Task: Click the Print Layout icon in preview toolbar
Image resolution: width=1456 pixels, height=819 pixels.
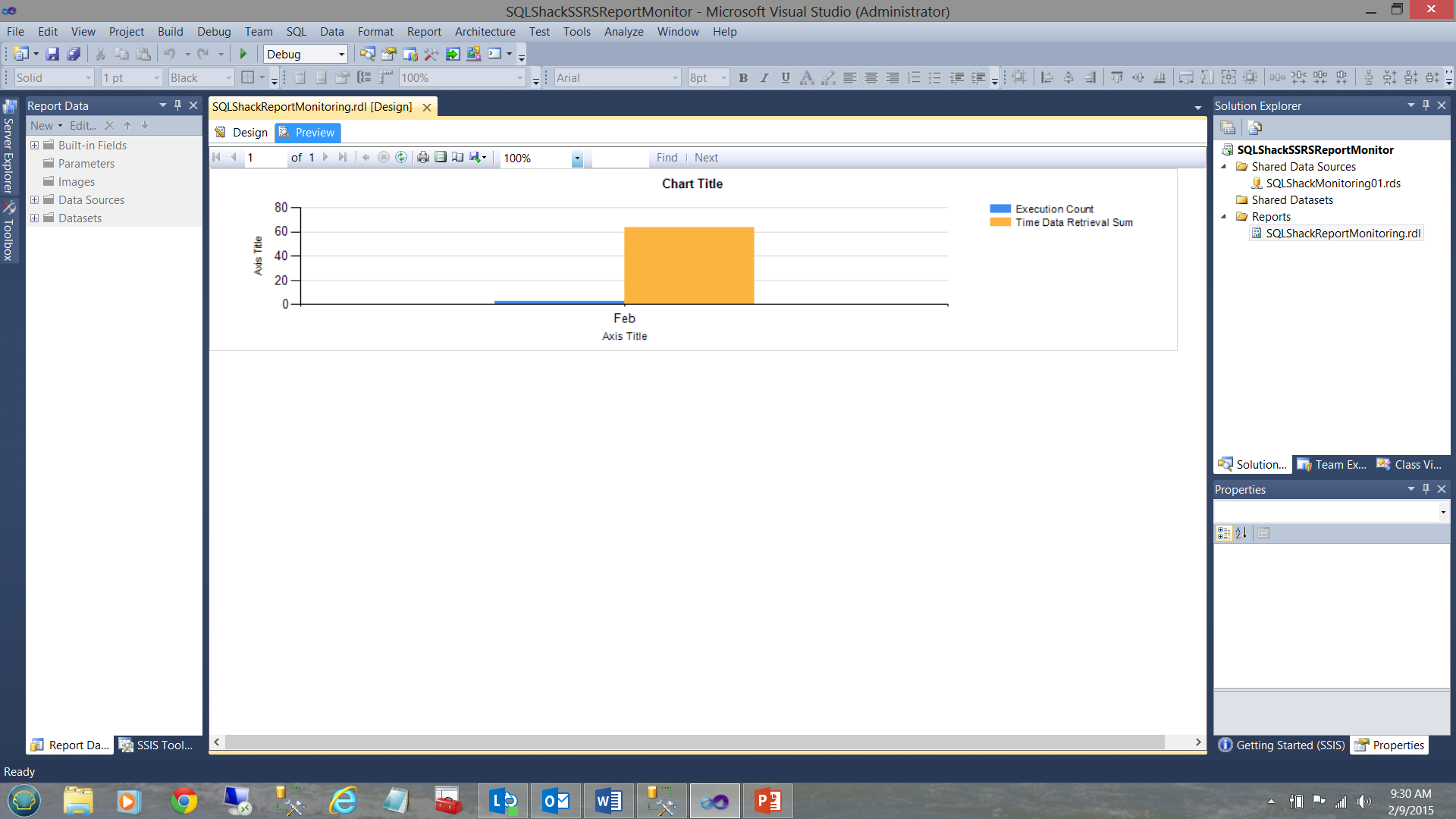Action: [x=441, y=158]
